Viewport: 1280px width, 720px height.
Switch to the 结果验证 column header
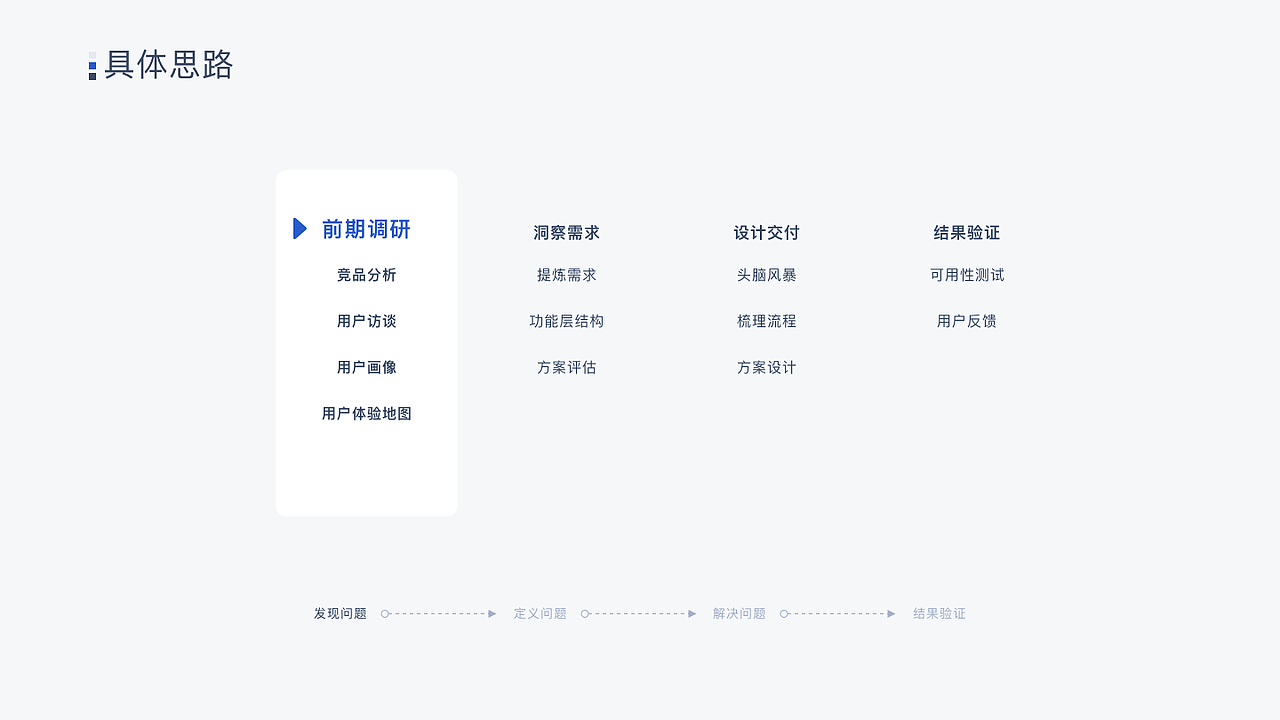[966, 232]
